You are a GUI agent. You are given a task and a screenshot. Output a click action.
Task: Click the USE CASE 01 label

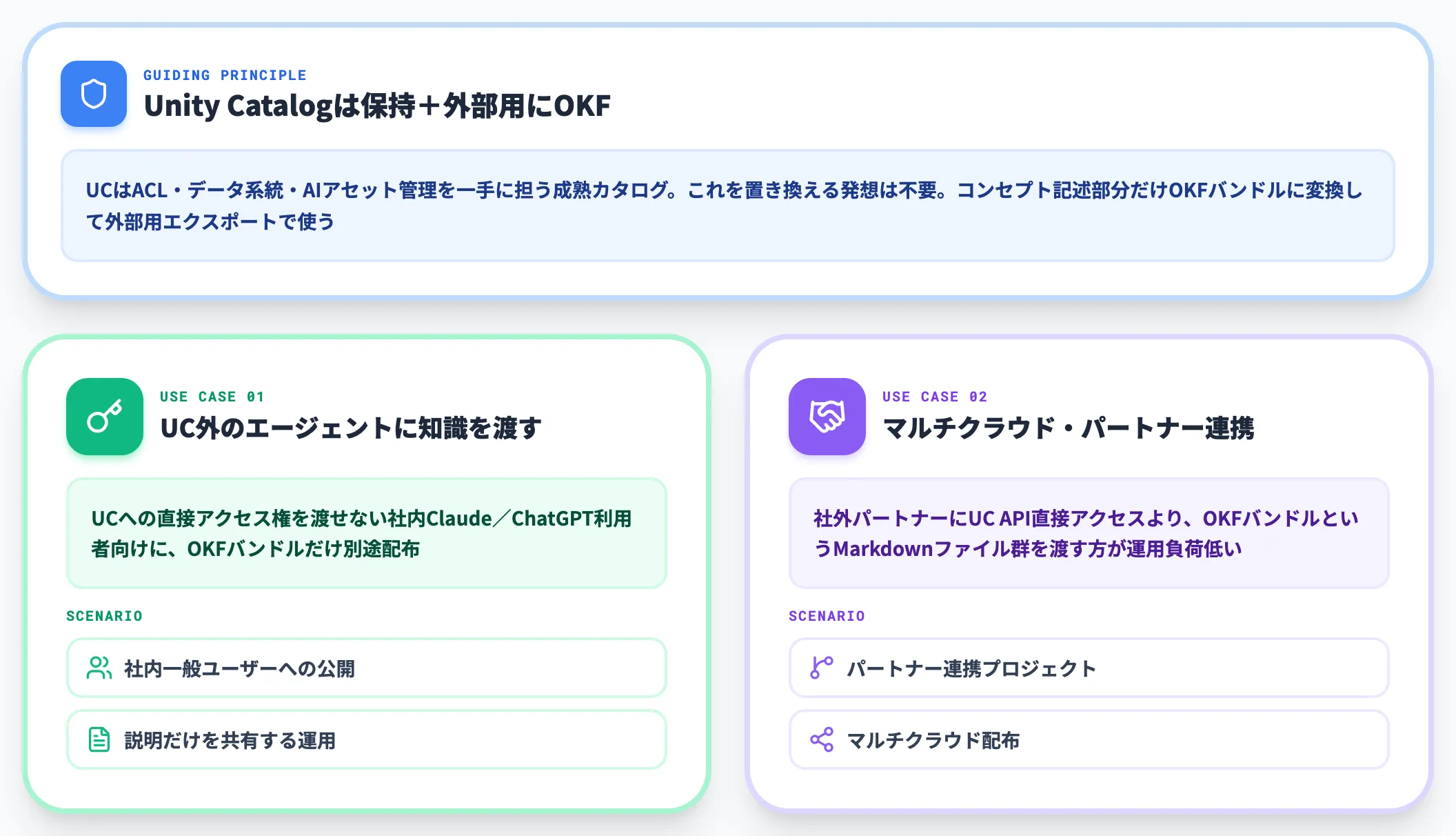coord(212,397)
